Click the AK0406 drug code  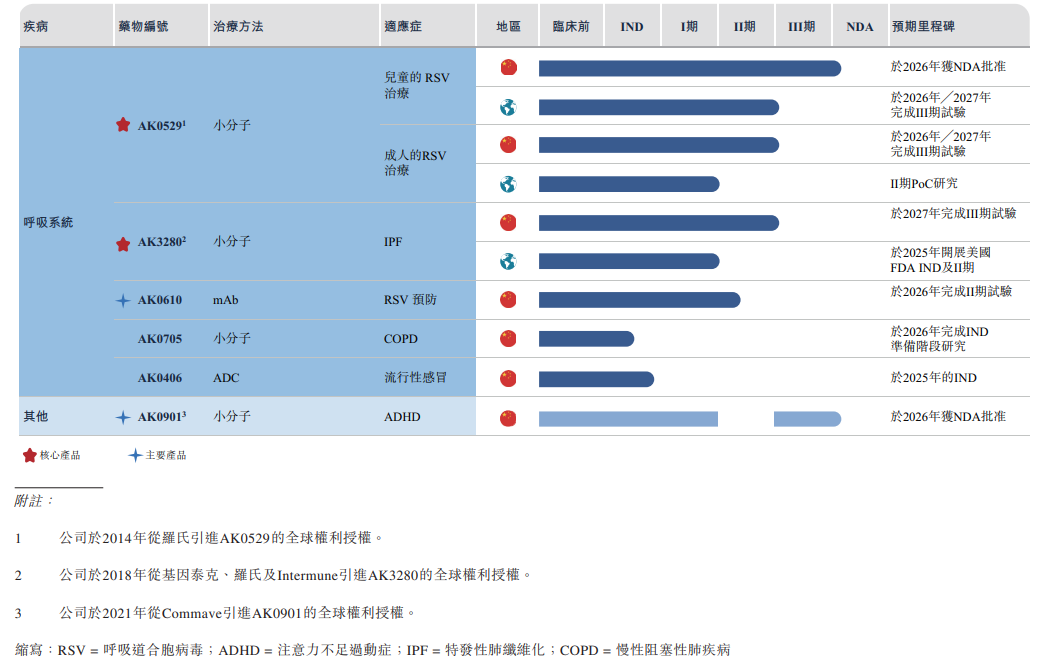click(160, 378)
